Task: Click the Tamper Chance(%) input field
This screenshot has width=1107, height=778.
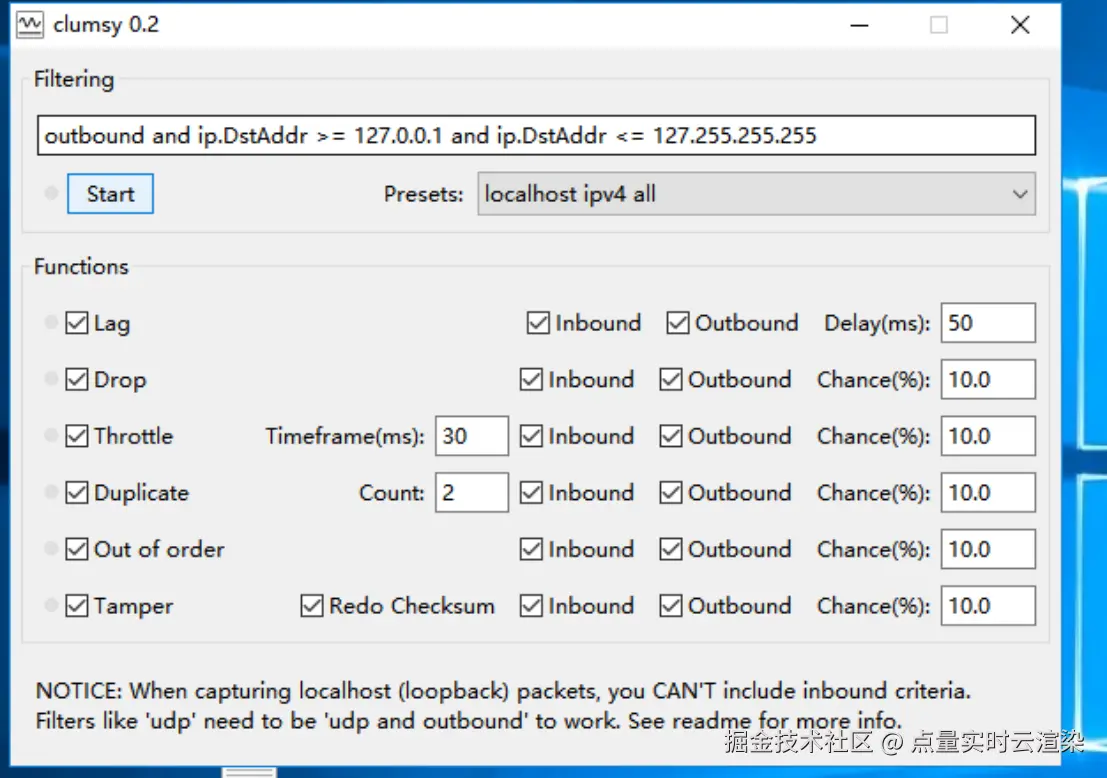Action: point(988,606)
